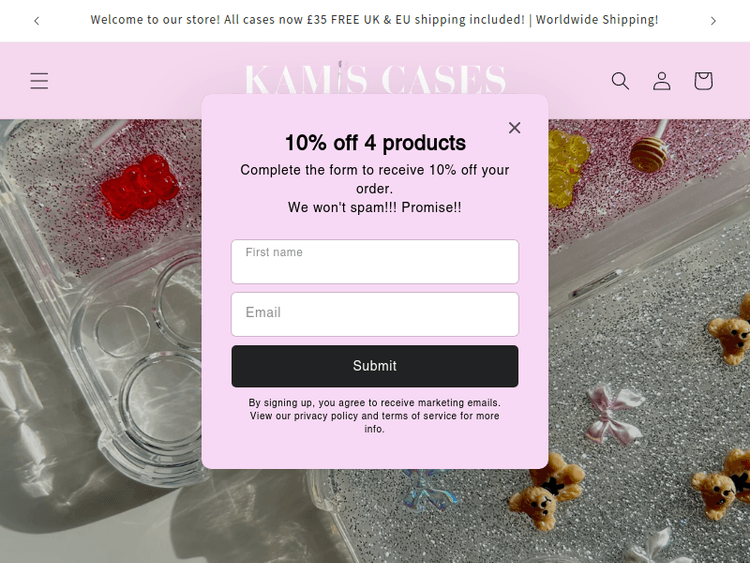The image size is (750, 563).
Task: Show the next announcement
Action: click(x=713, y=20)
